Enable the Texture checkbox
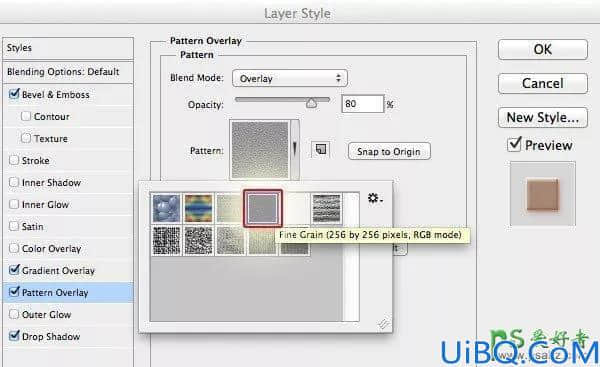The height and width of the screenshot is (367, 600). pos(26,138)
